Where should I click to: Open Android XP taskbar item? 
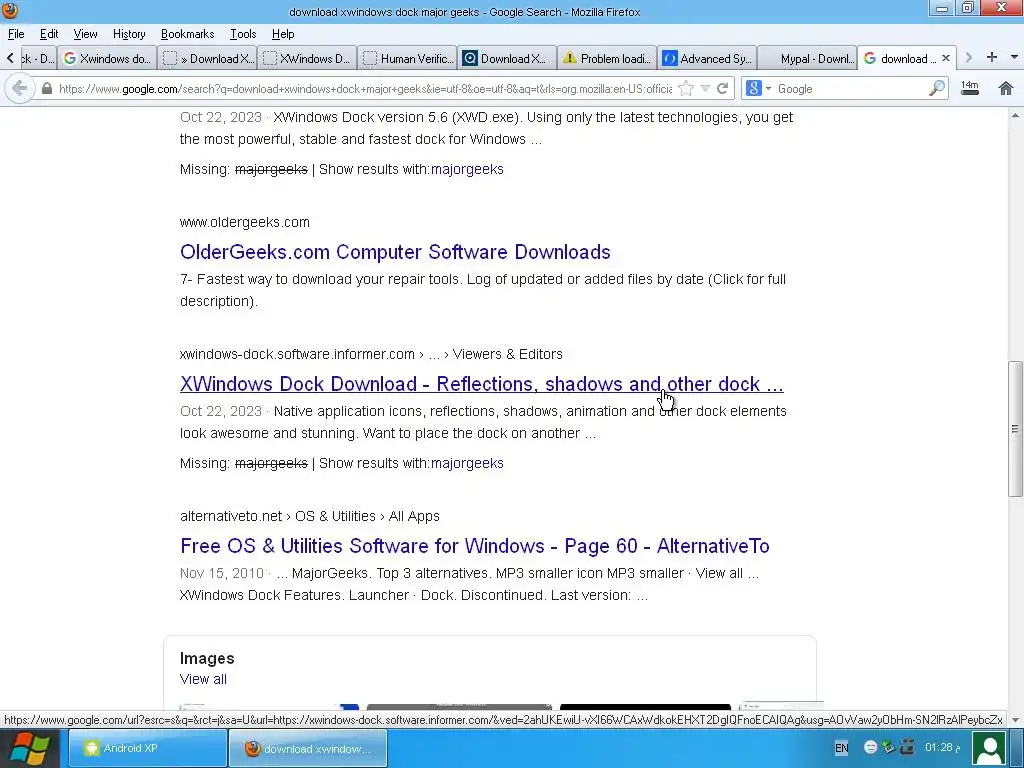[147, 748]
